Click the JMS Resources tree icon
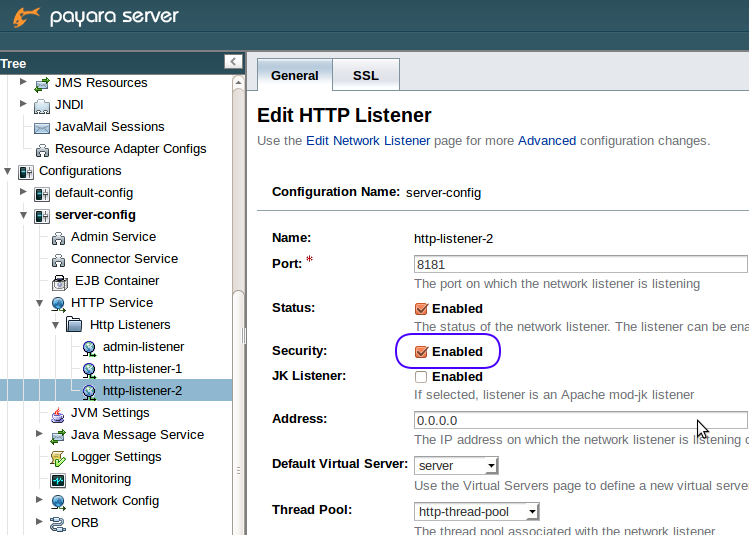749x535 pixels. 42,83
